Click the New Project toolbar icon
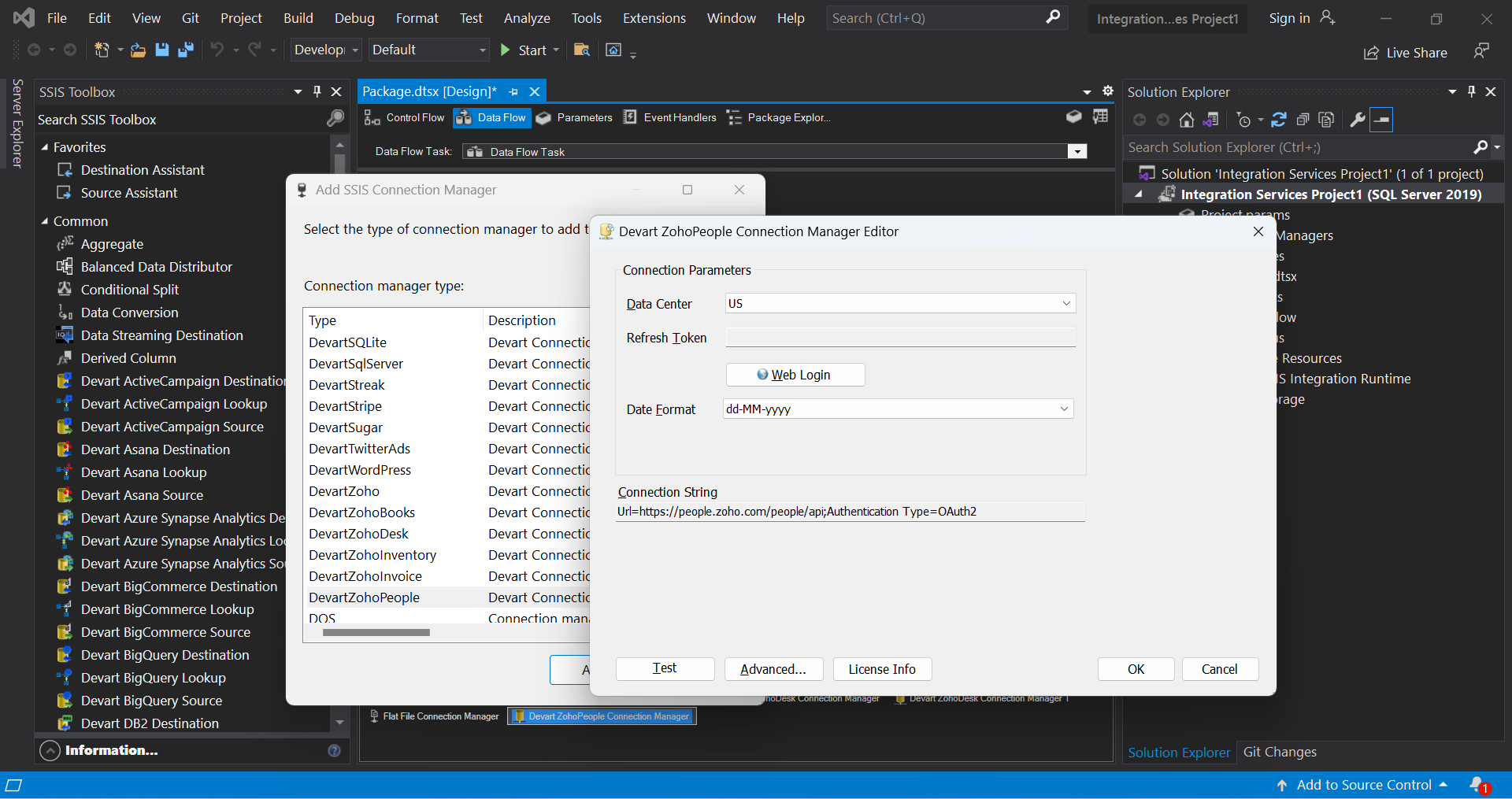The image size is (1512, 799). 102,50
